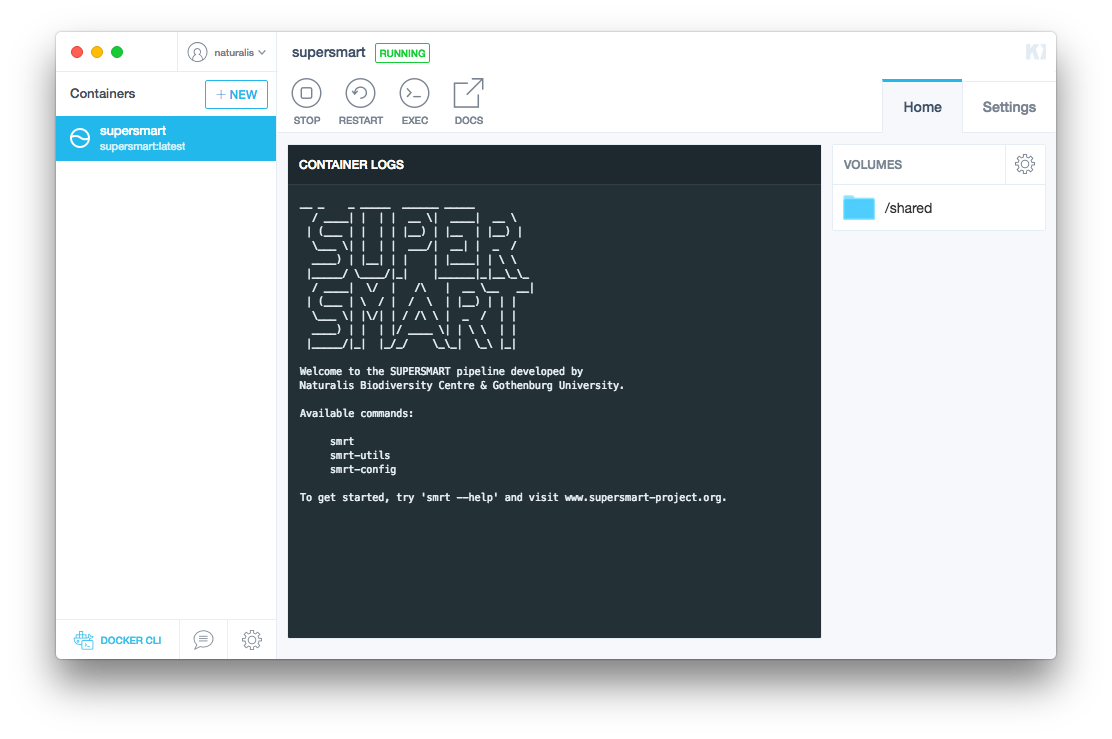Click the RUNNING status badge

pyautogui.click(x=402, y=53)
